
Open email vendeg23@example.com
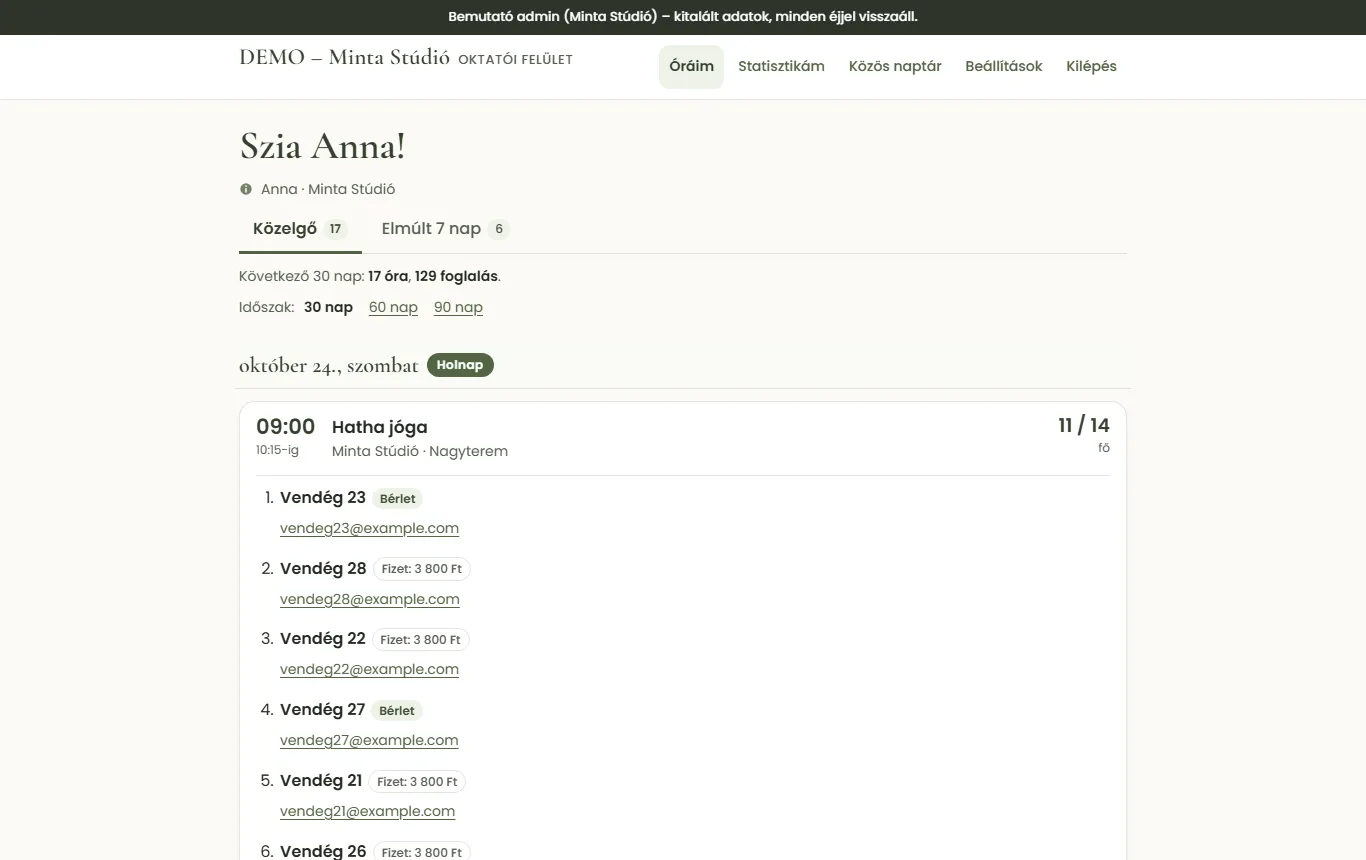369,528
